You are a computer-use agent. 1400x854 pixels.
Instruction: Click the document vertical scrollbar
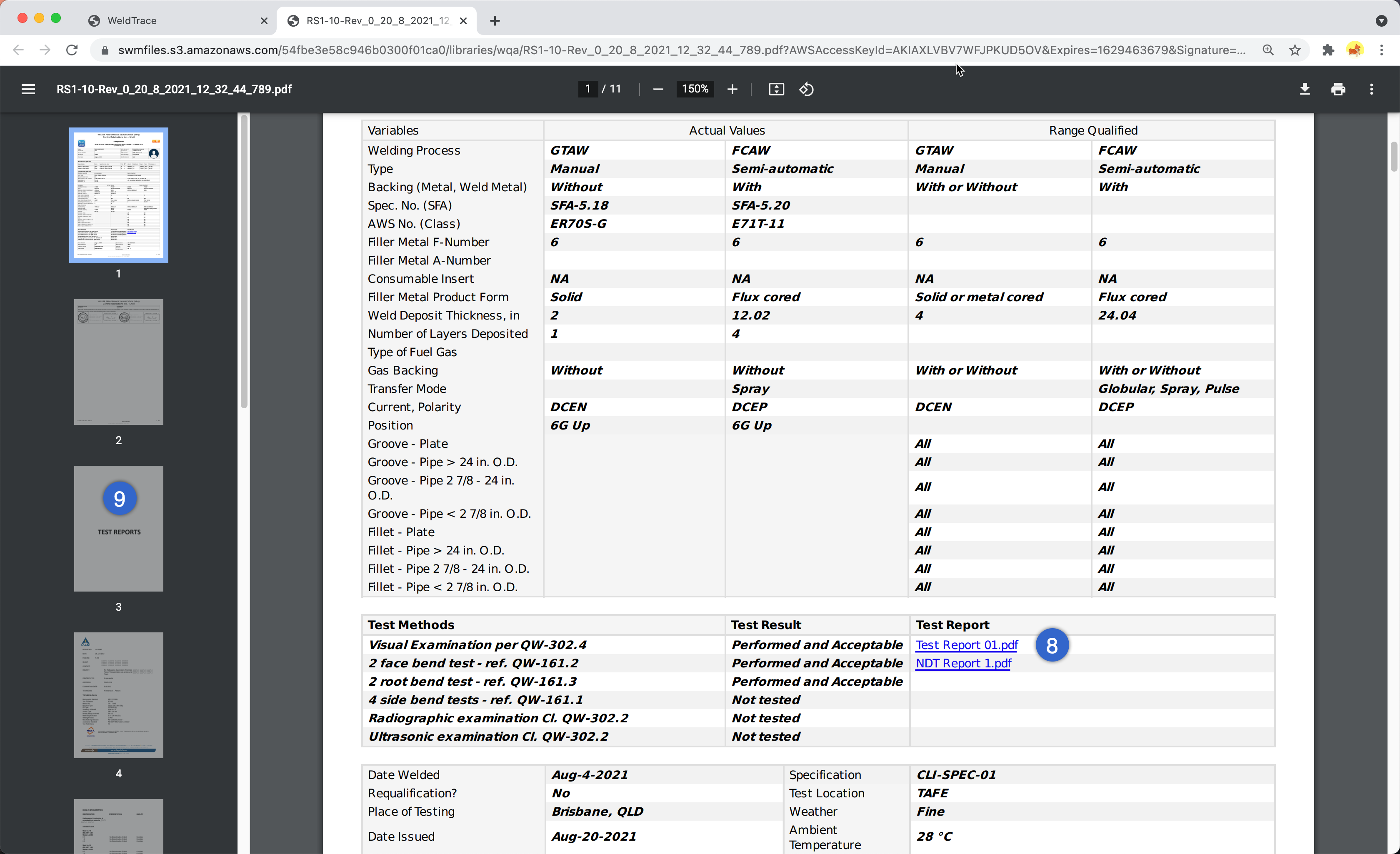(x=1394, y=157)
